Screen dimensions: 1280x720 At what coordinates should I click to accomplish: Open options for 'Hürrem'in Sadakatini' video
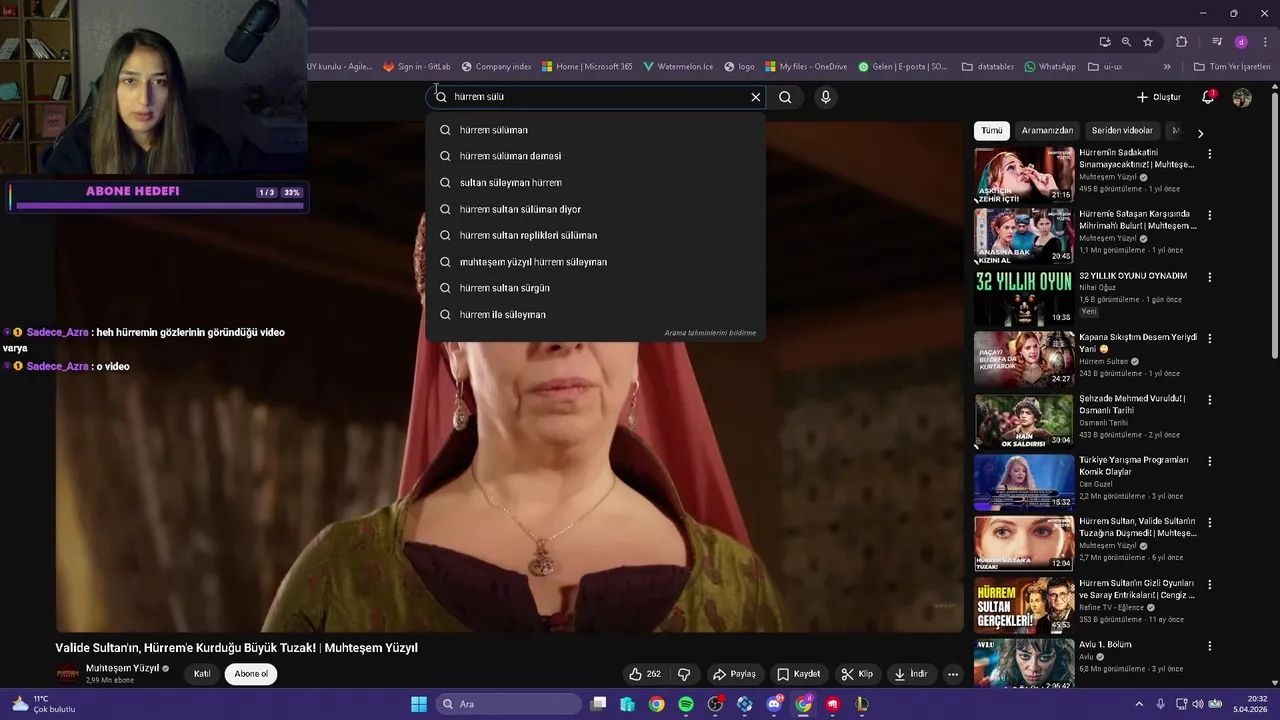click(x=1209, y=154)
